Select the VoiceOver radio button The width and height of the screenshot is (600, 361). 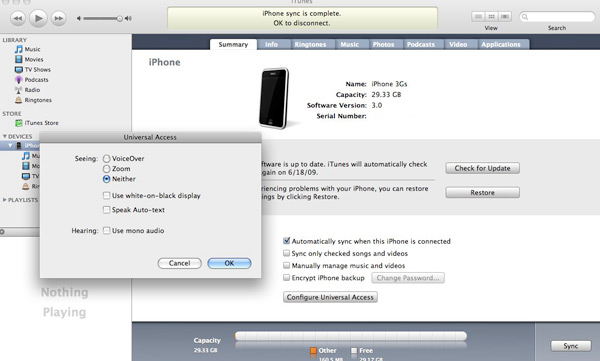pyautogui.click(x=106, y=158)
